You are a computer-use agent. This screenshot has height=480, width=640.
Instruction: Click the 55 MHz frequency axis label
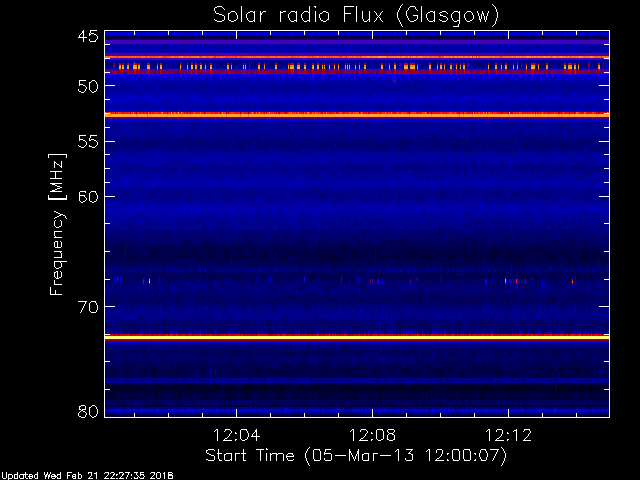[88, 142]
